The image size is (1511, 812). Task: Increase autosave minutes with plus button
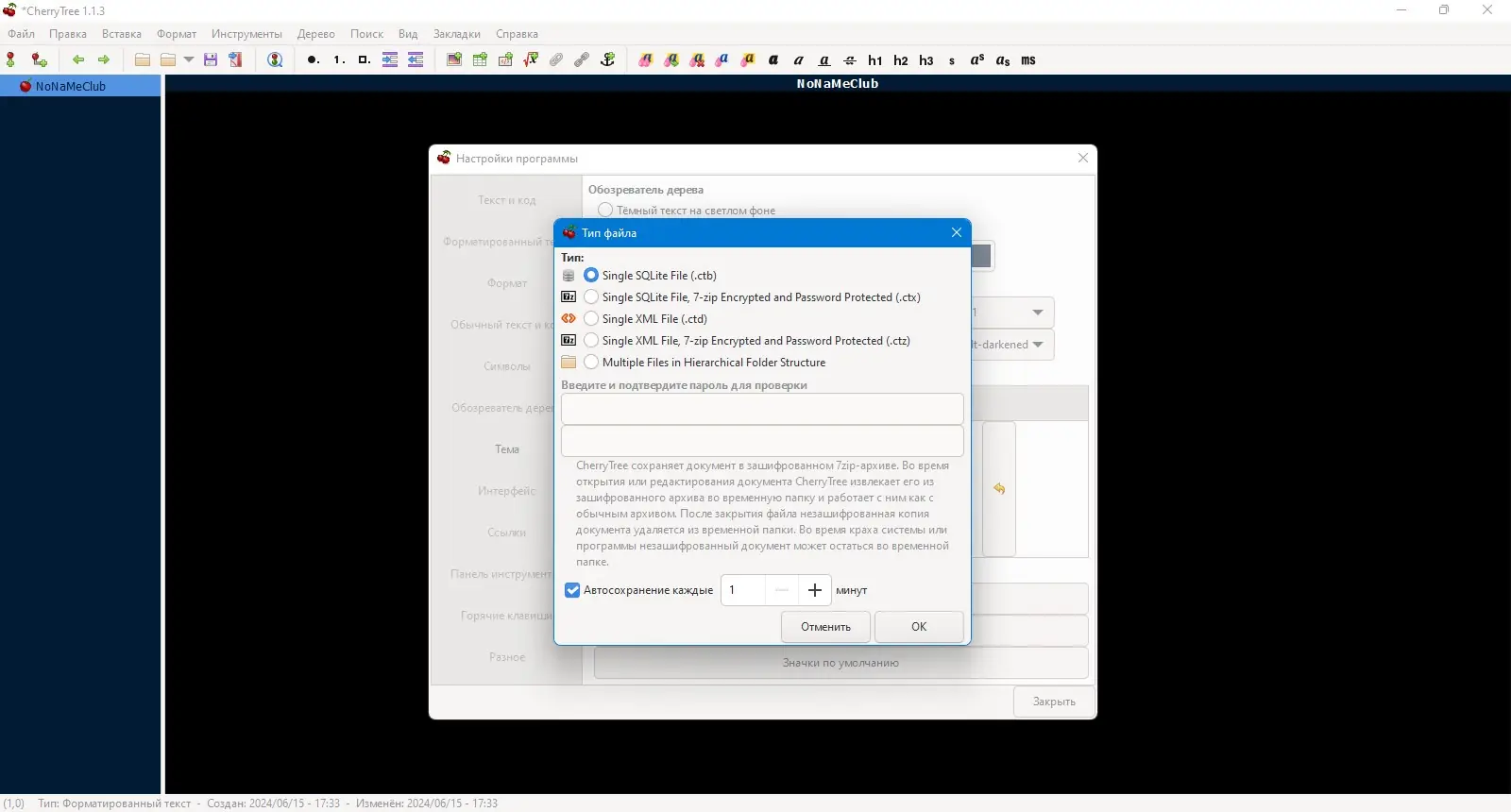coord(815,590)
